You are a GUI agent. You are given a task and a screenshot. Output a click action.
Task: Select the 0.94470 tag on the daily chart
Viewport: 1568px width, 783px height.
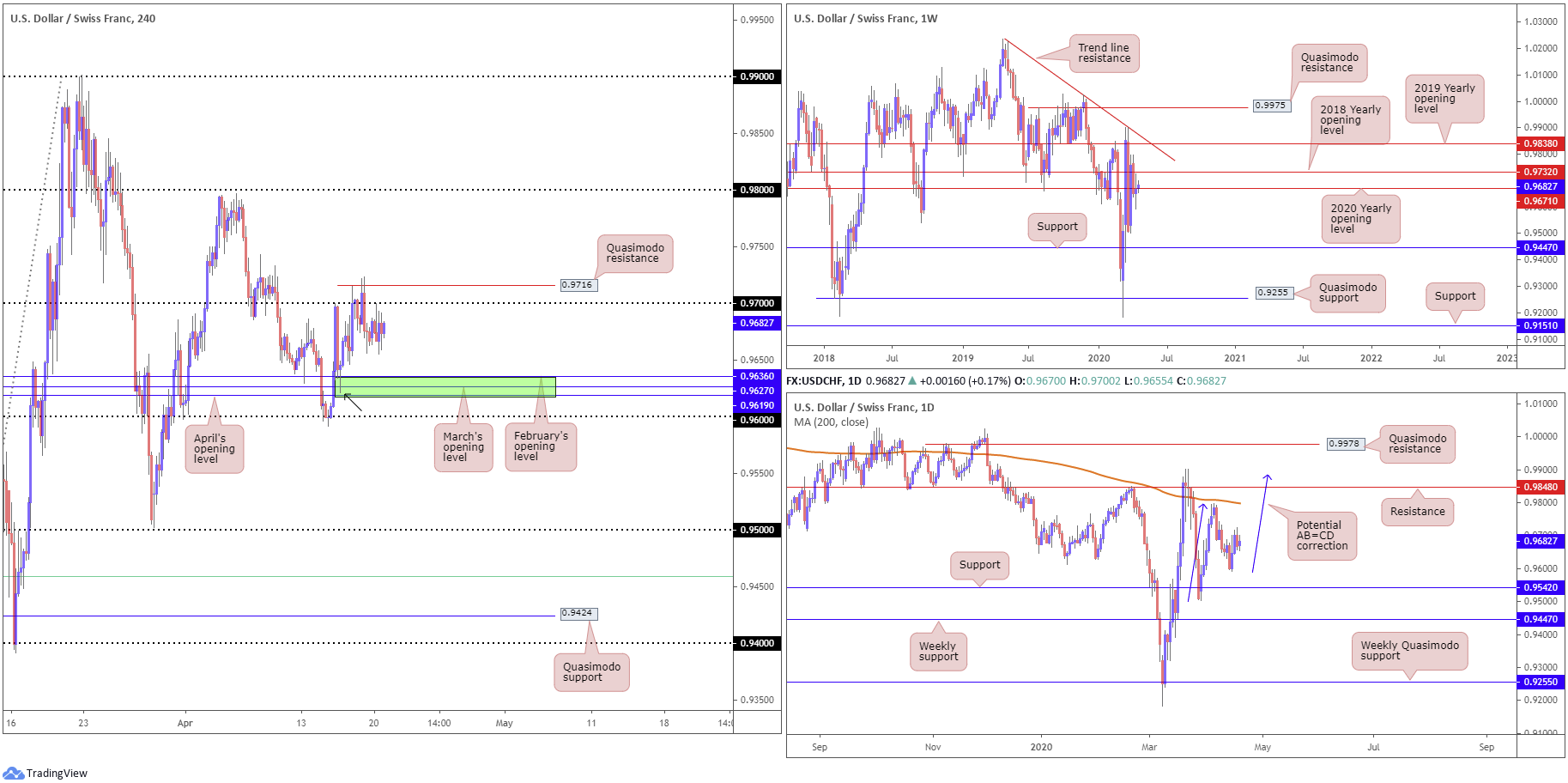pyautogui.click(x=1541, y=619)
